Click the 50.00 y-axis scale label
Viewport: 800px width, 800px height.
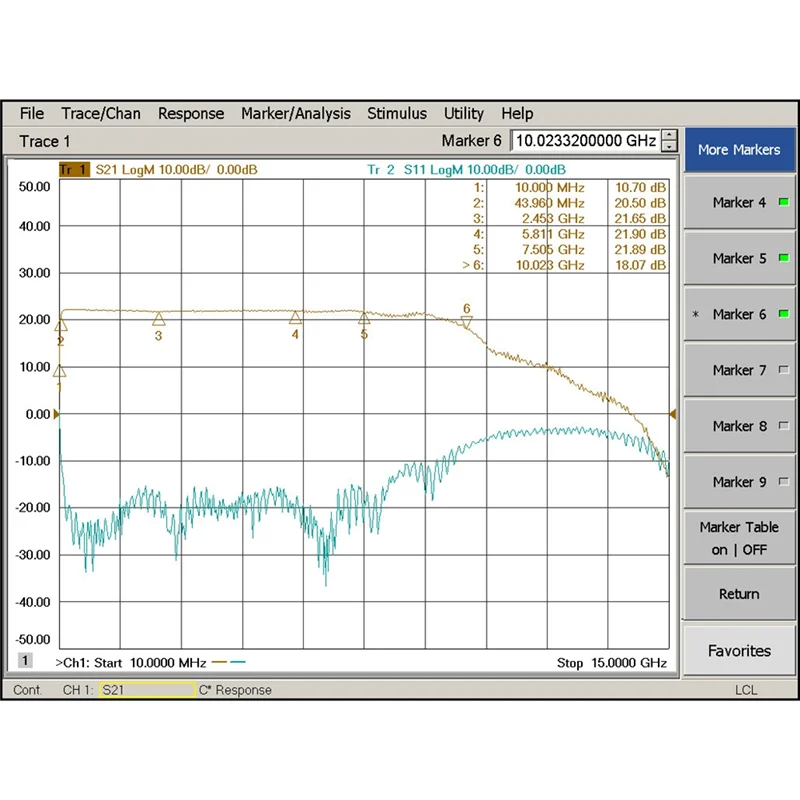(35, 187)
